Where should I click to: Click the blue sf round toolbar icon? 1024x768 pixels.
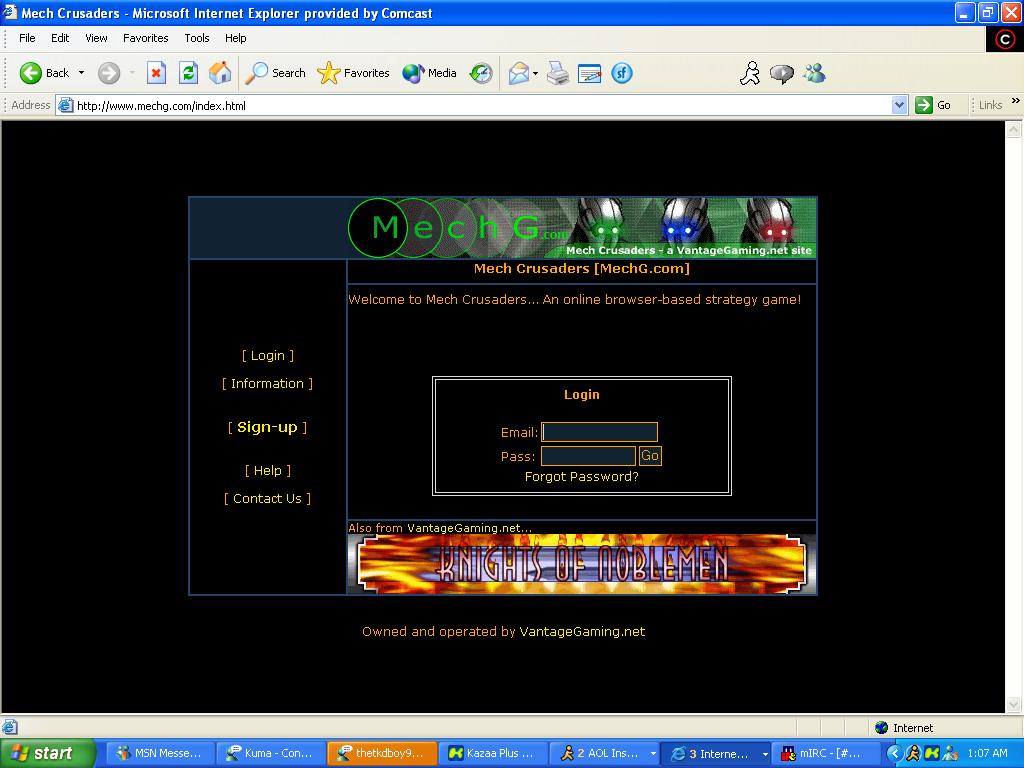pos(622,73)
